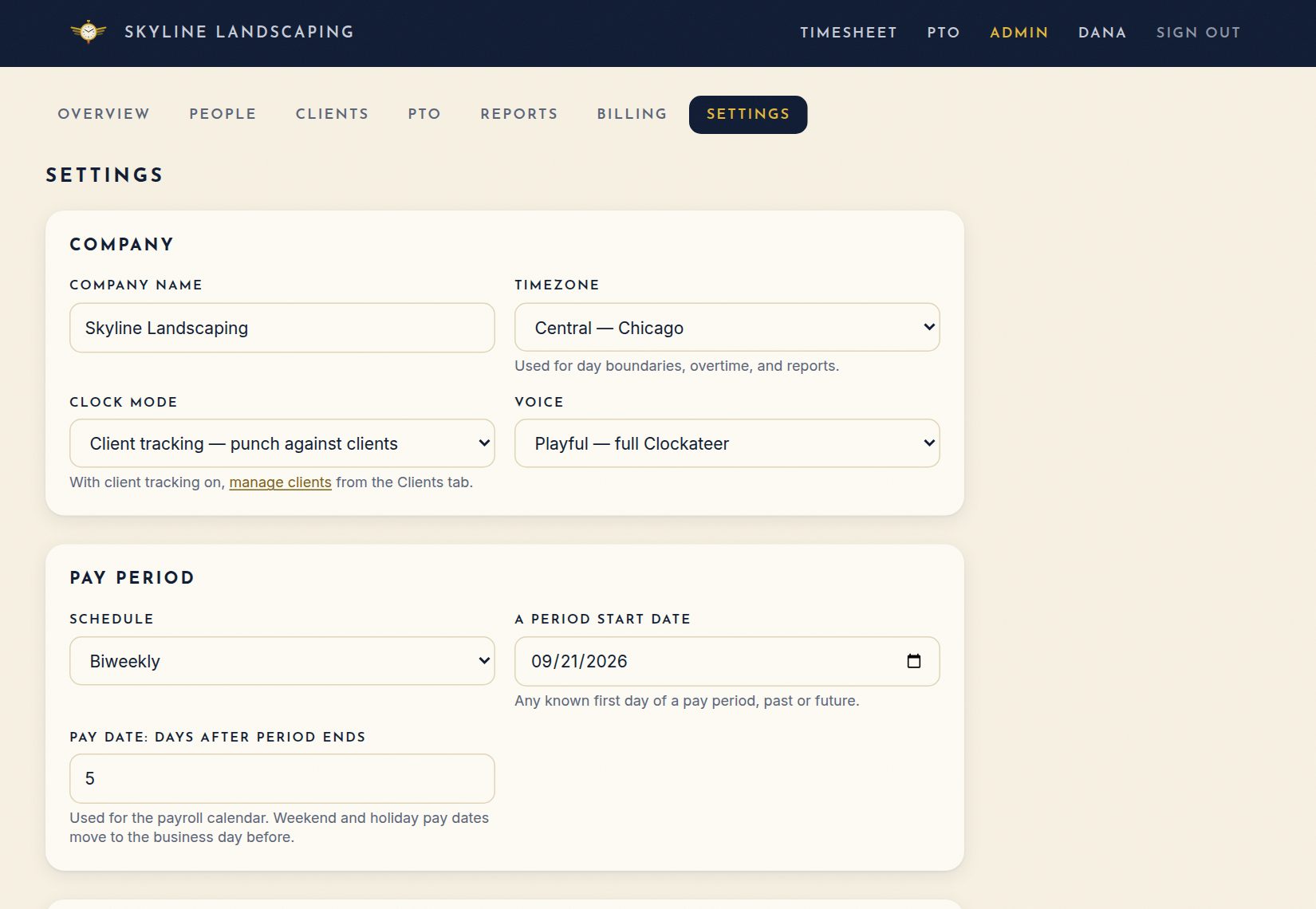Switch to the Overview tab
This screenshot has width=1316, height=909.
(x=104, y=114)
